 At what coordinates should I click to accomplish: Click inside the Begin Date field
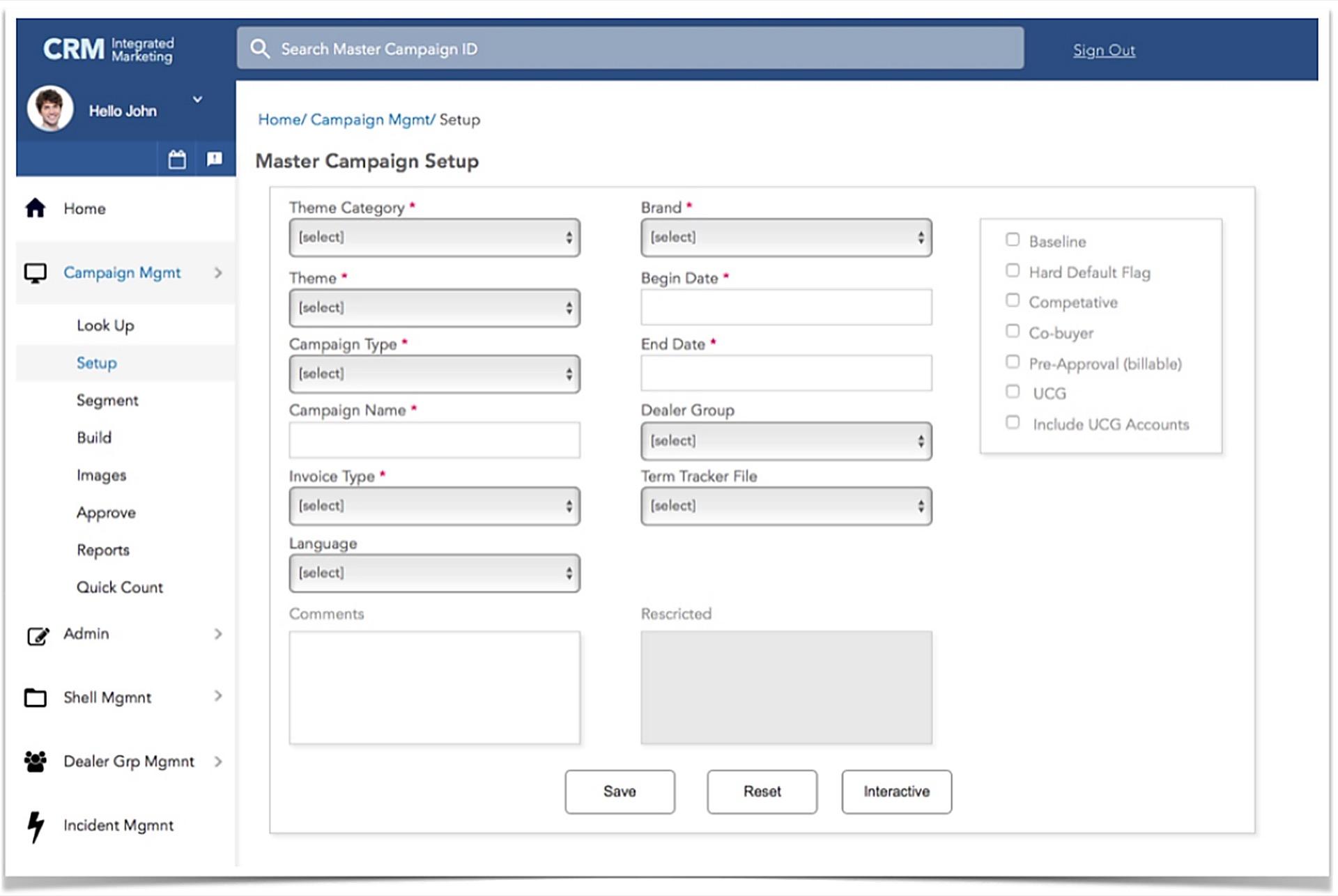(x=786, y=307)
